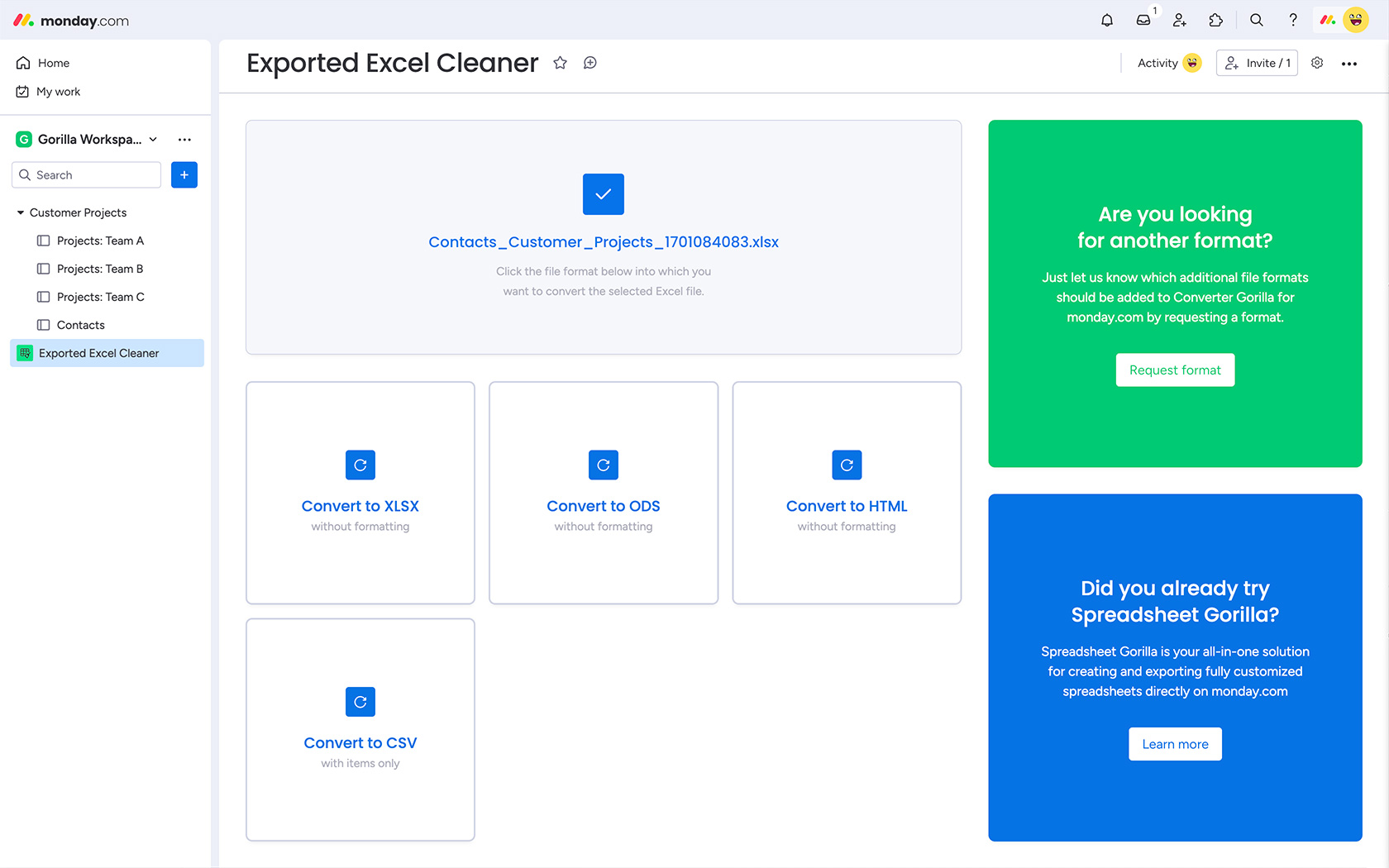
Task: Click the Request format button
Action: (1175, 370)
